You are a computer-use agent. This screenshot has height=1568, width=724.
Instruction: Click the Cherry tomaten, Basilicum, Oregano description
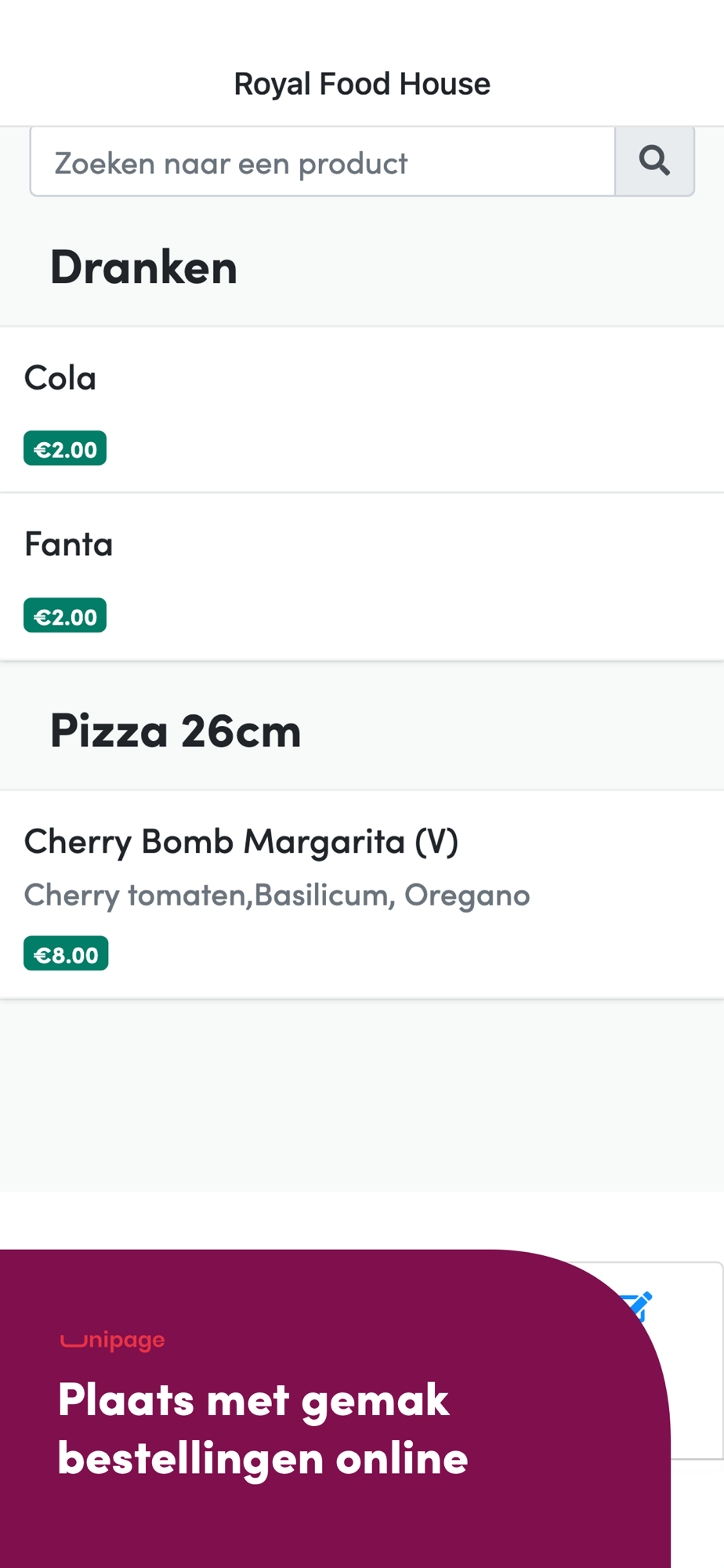pos(277,895)
